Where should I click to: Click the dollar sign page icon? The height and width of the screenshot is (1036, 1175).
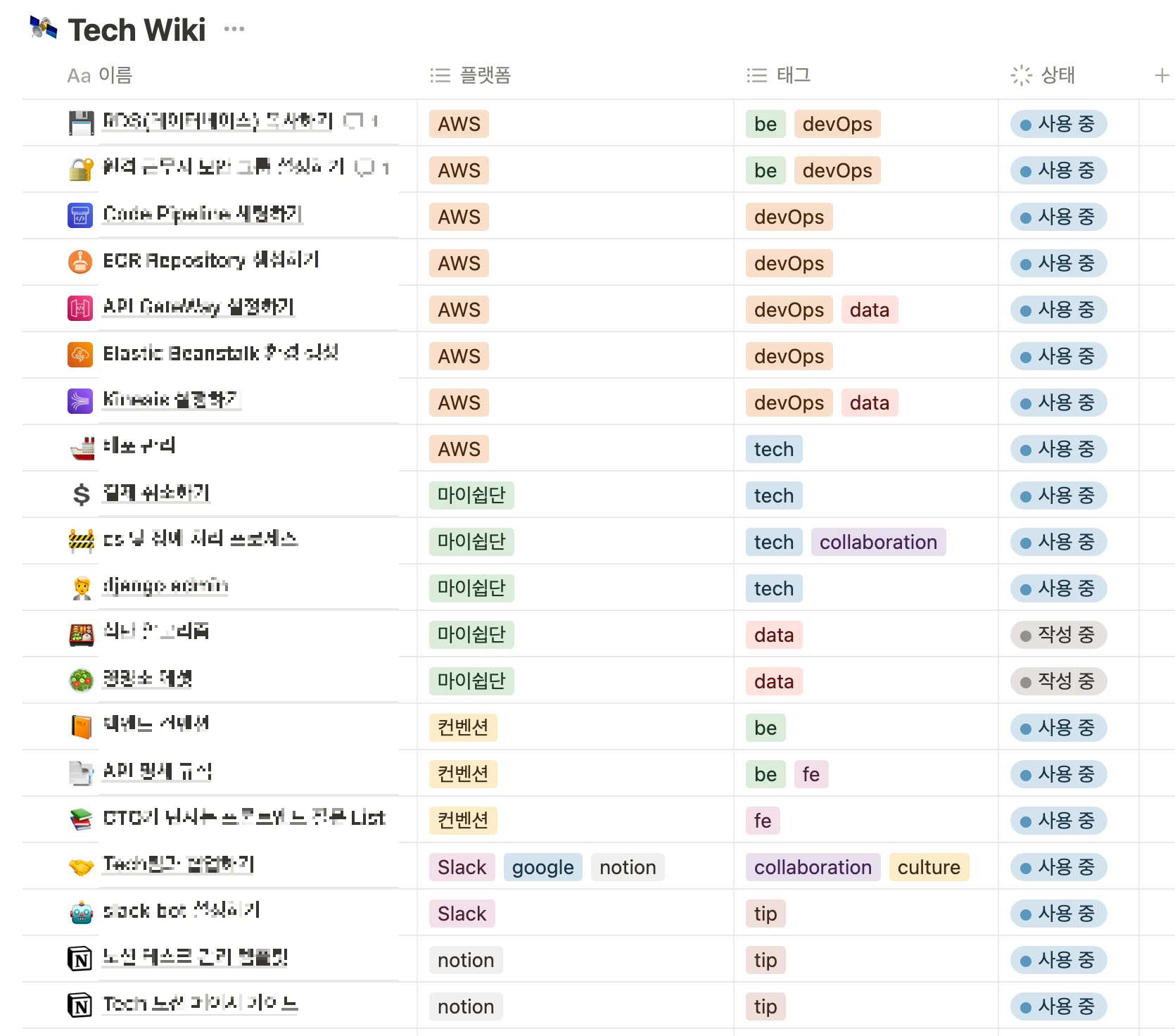coord(82,495)
